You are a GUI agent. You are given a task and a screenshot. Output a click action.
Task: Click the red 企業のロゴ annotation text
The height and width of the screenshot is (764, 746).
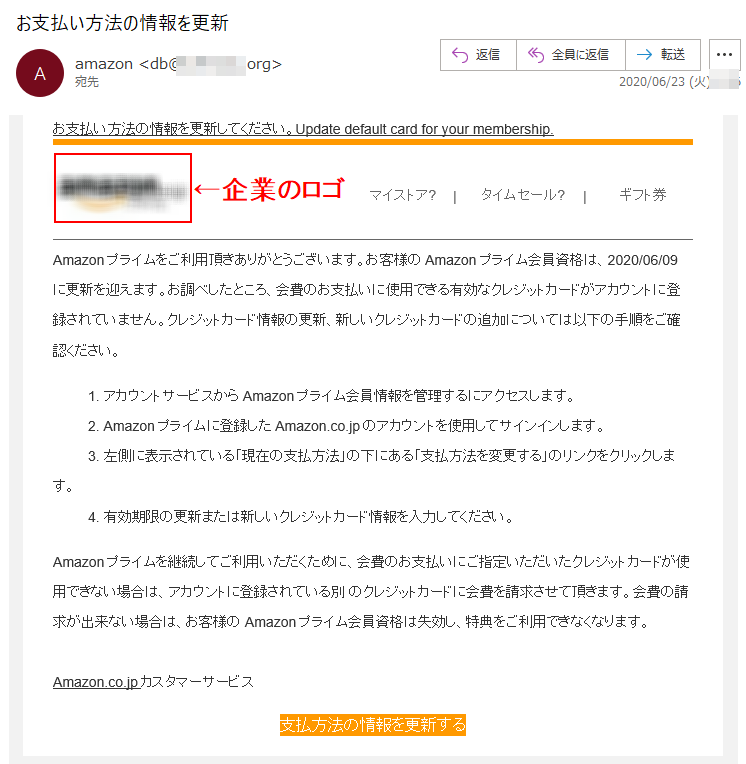(283, 189)
